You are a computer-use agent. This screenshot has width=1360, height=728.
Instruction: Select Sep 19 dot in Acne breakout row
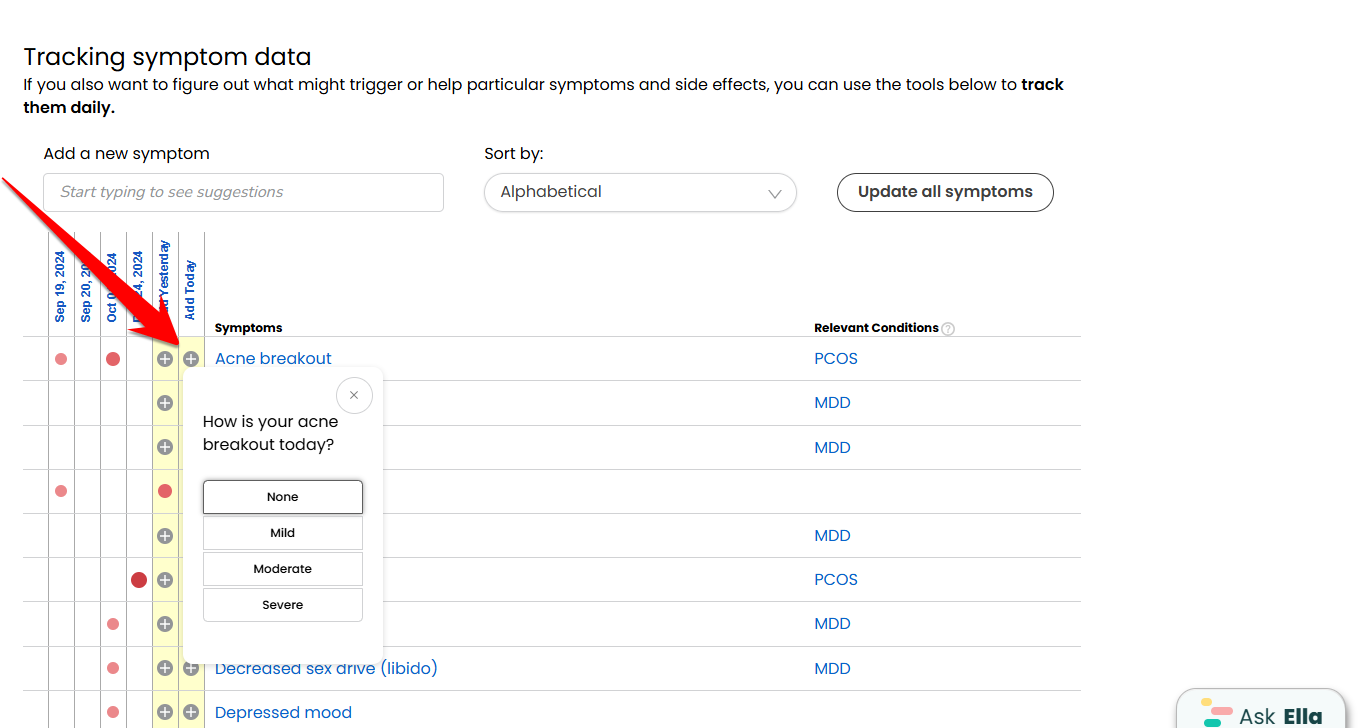[x=61, y=359]
